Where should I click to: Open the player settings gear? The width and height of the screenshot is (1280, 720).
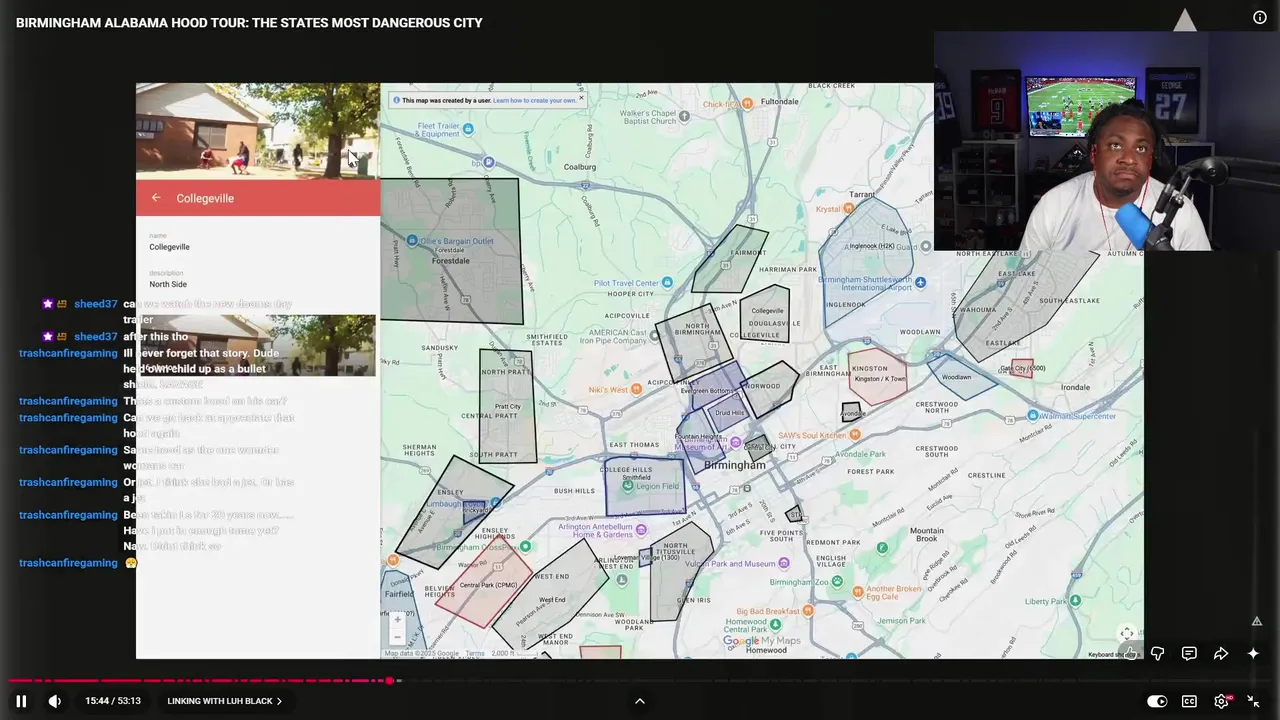click(1221, 701)
